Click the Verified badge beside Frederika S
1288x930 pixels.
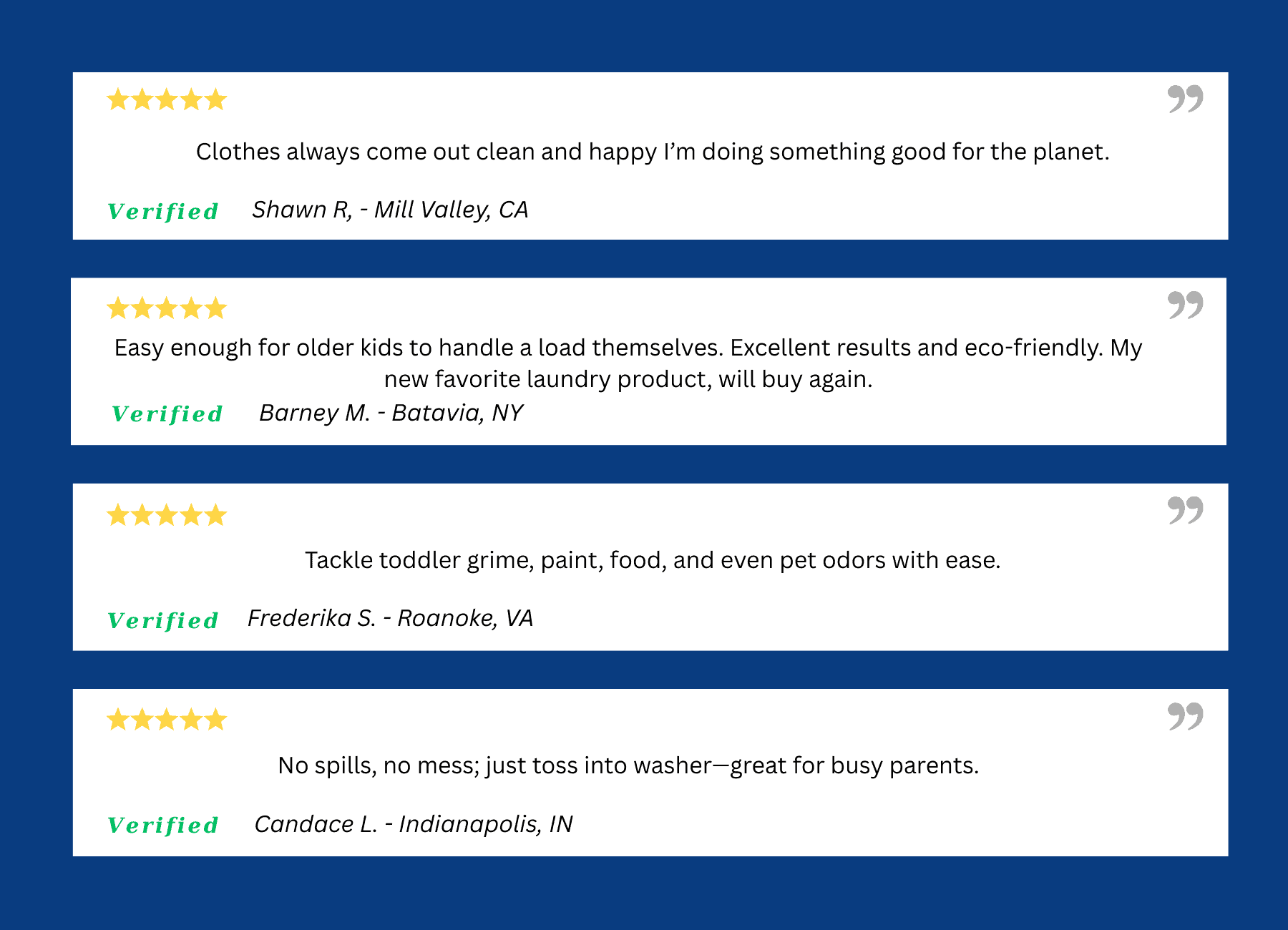pyautogui.click(x=163, y=621)
